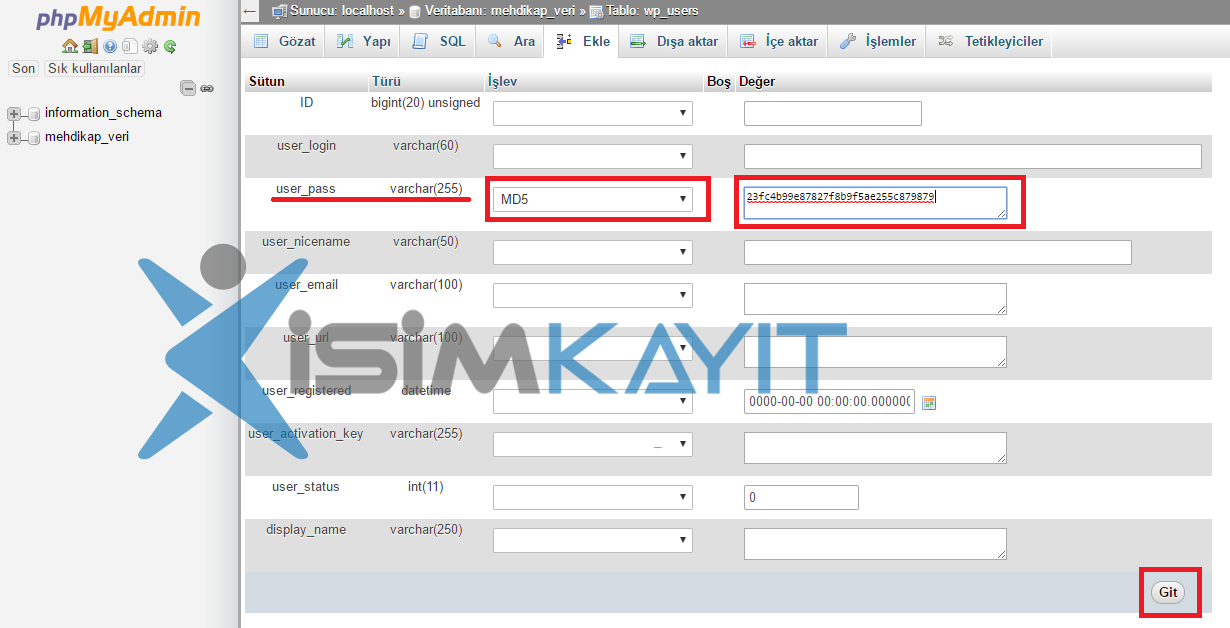
Task: Click database icon beside mehdikap_veri
Action: (34, 137)
